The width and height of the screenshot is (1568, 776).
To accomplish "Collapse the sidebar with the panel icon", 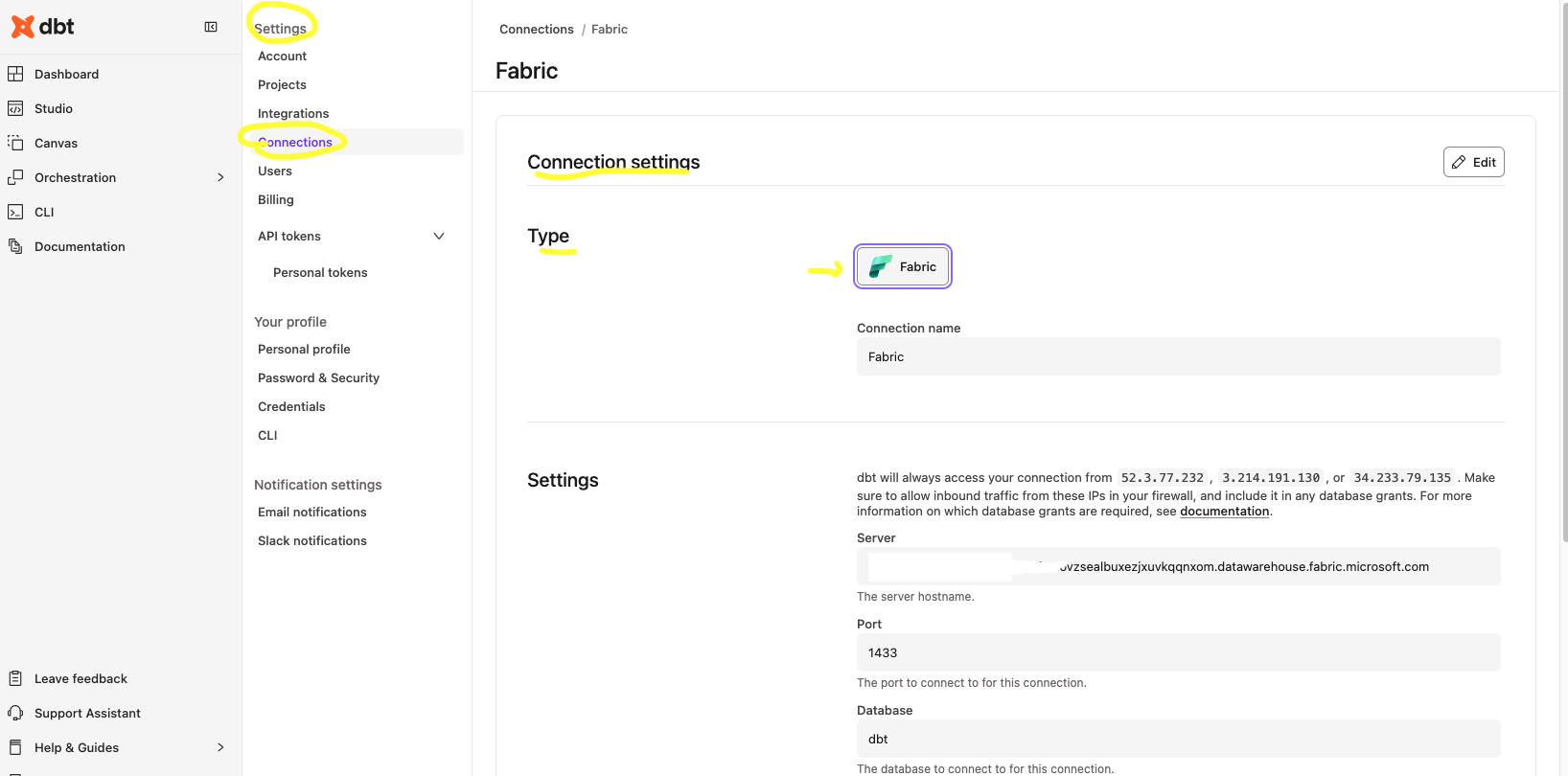I will pos(211,27).
